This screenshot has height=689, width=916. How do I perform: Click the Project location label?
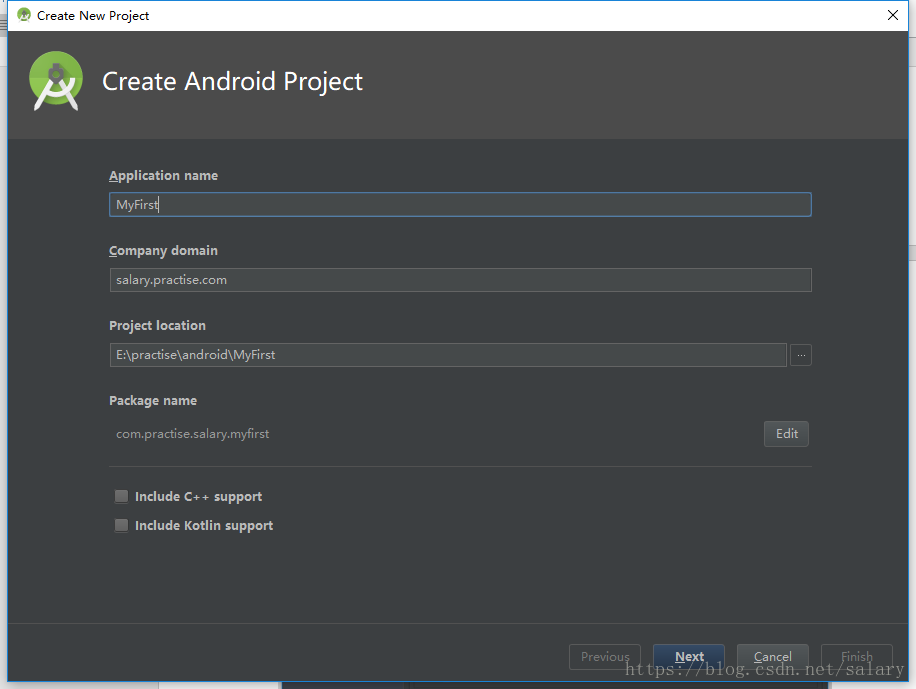click(157, 326)
